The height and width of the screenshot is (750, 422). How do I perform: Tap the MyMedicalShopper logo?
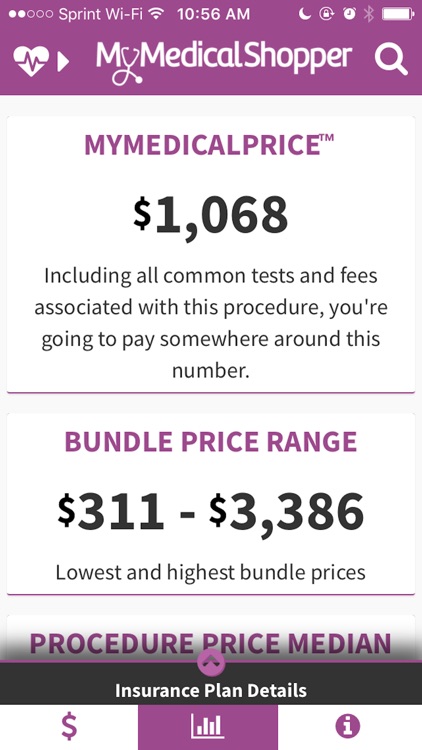(x=224, y=62)
